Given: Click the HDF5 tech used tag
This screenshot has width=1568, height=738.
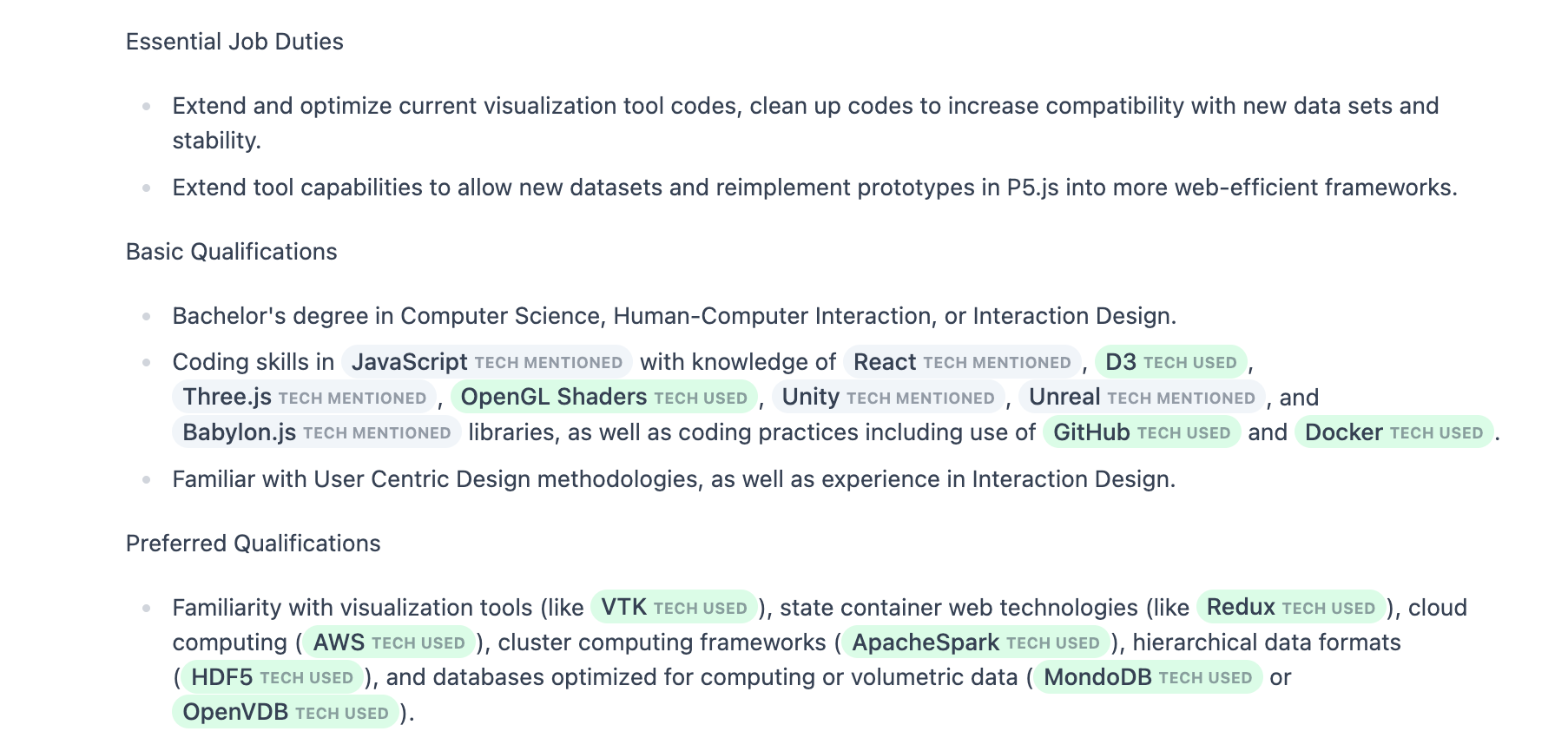Looking at the screenshot, I should [272, 677].
